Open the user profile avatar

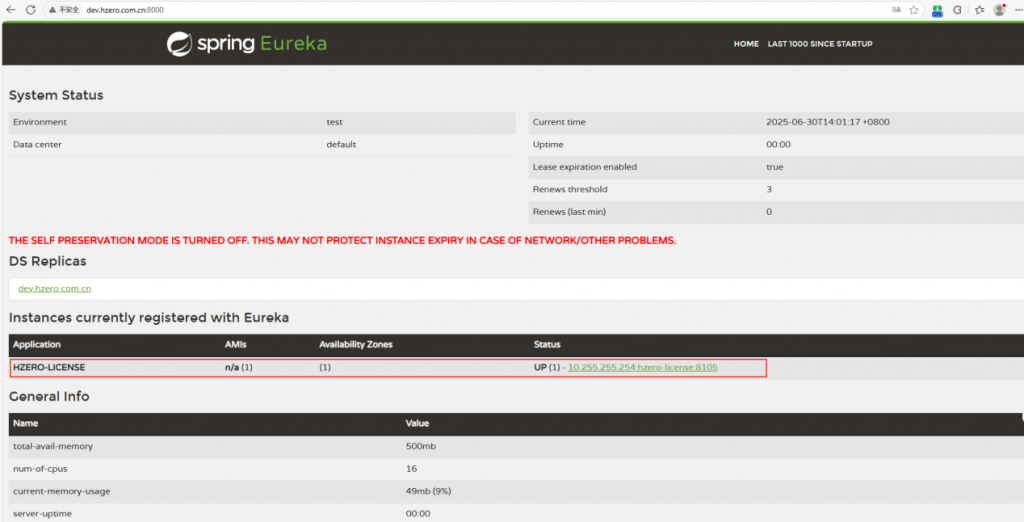pos(999,9)
